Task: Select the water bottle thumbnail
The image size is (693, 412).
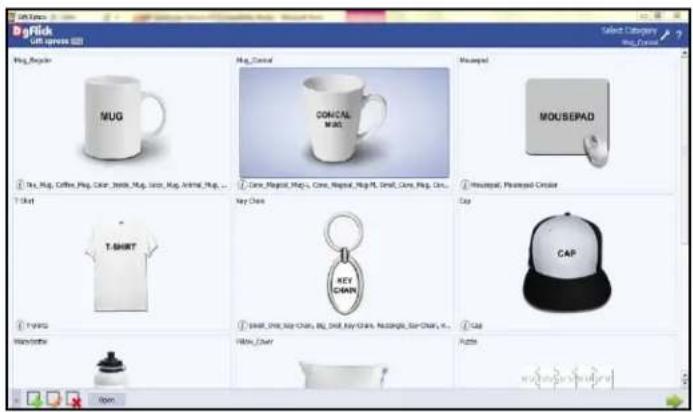Action: click(111, 370)
